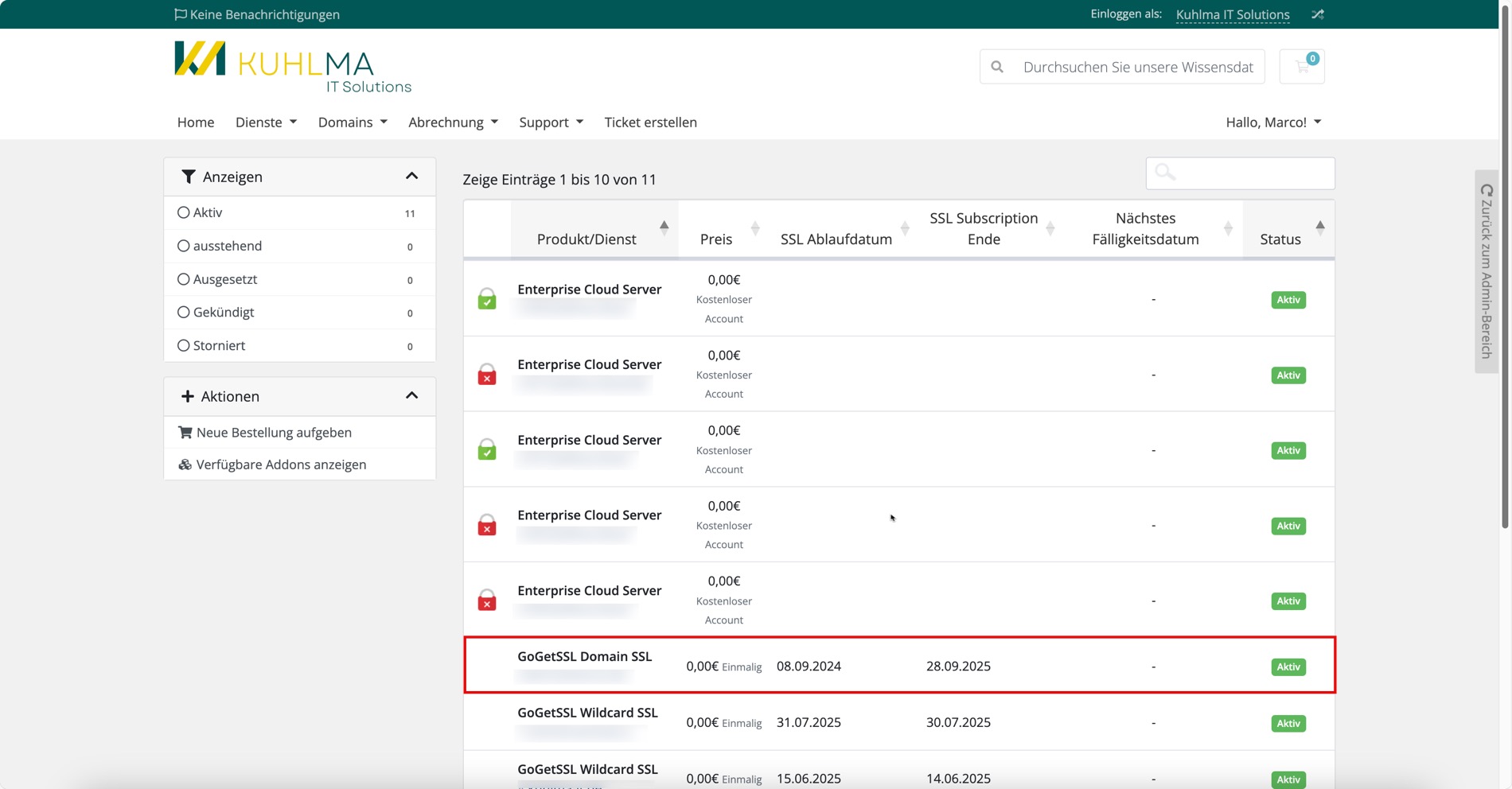Collapse the Anzeigen panel chevron

[411, 176]
